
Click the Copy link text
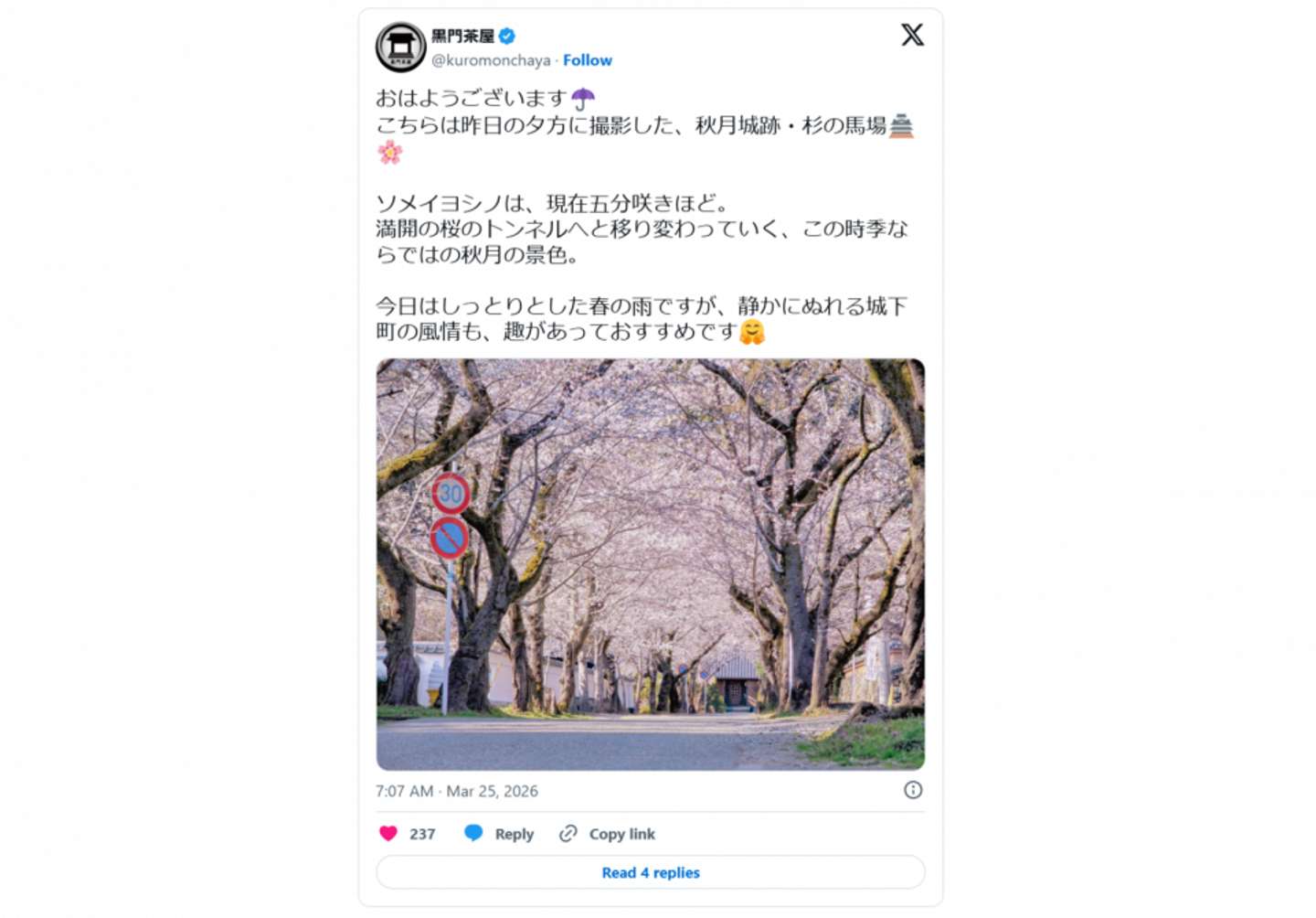tap(621, 834)
